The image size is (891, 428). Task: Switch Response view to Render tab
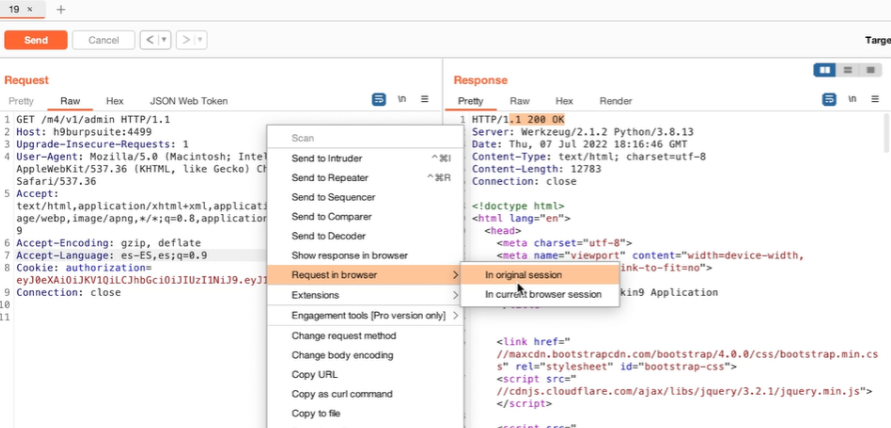tap(615, 101)
